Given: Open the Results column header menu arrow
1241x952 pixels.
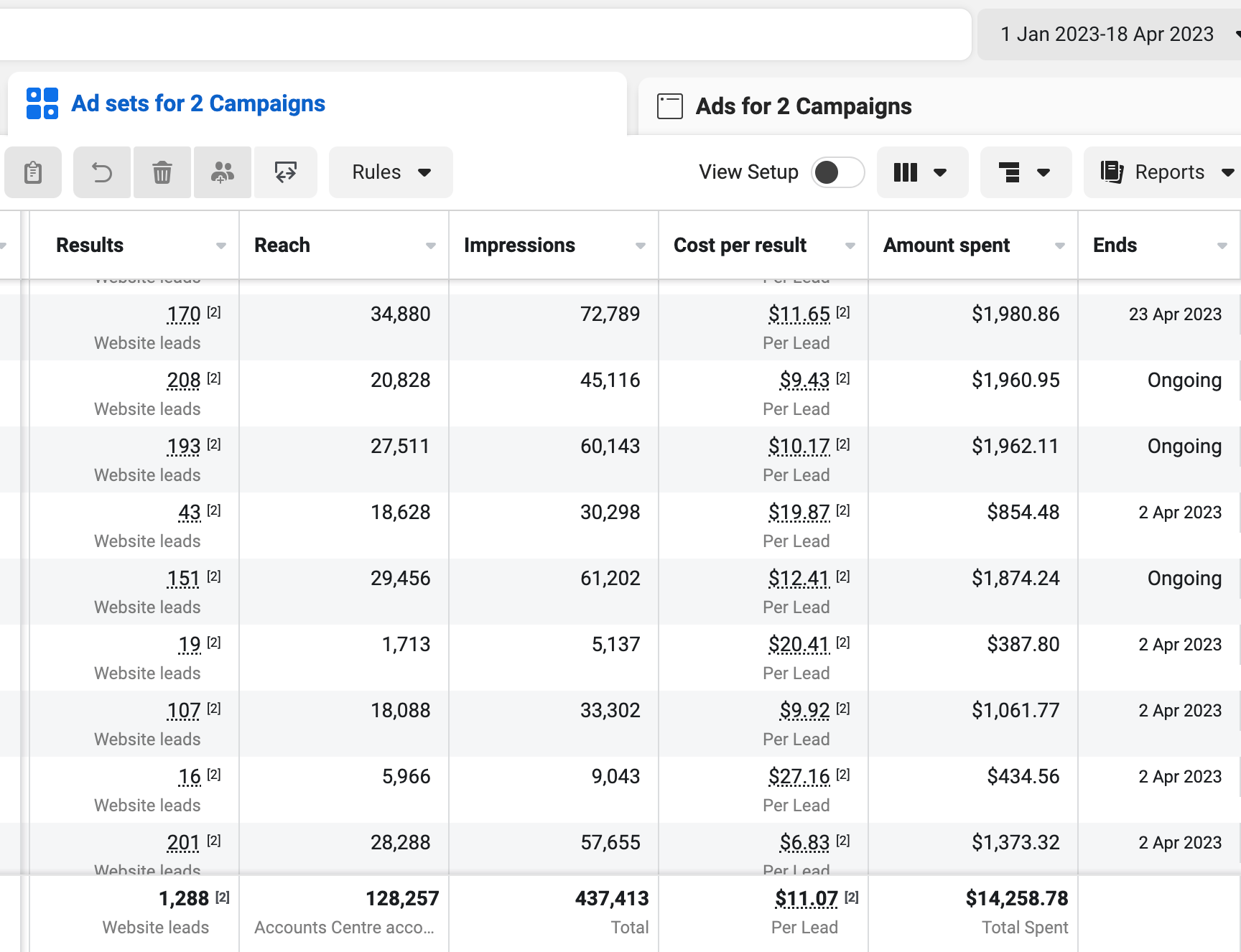Looking at the screenshot, I should point(221,246).
